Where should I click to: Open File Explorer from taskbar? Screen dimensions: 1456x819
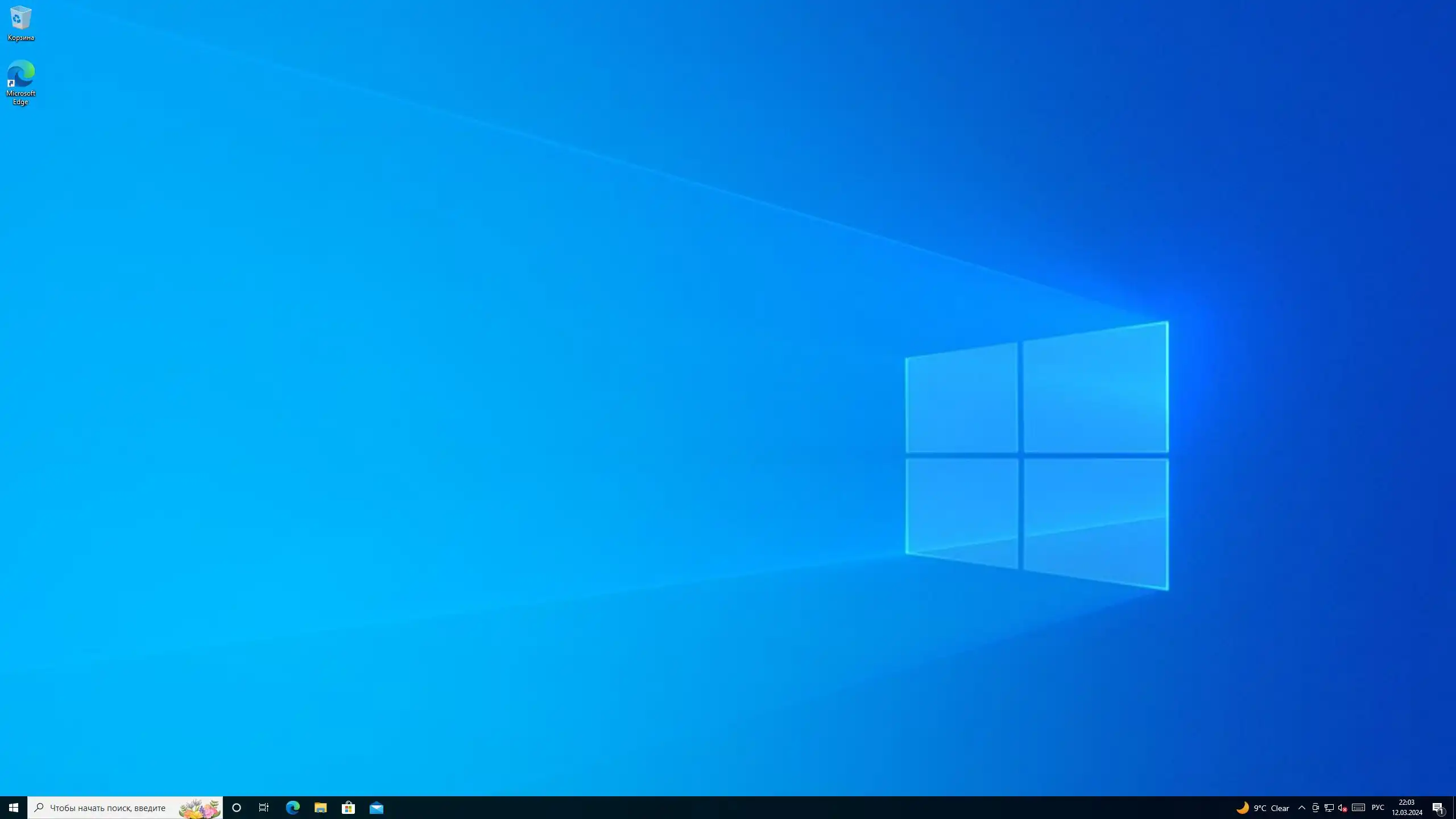(320, 808)
